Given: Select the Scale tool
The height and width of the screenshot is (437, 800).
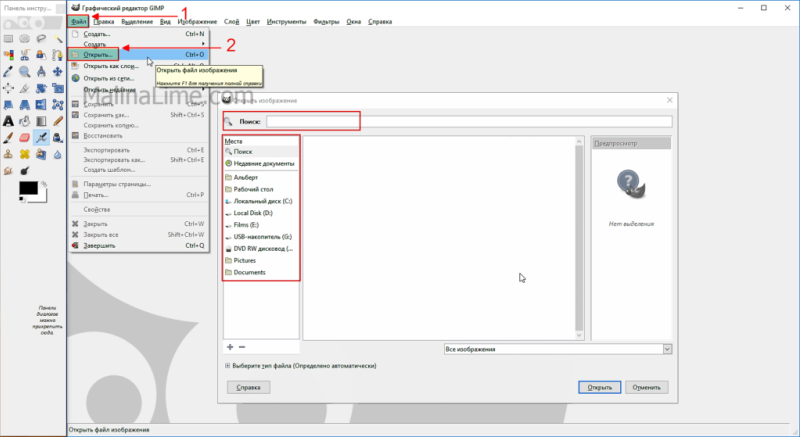Looking at the screenshot, I should tap(58, 88).
